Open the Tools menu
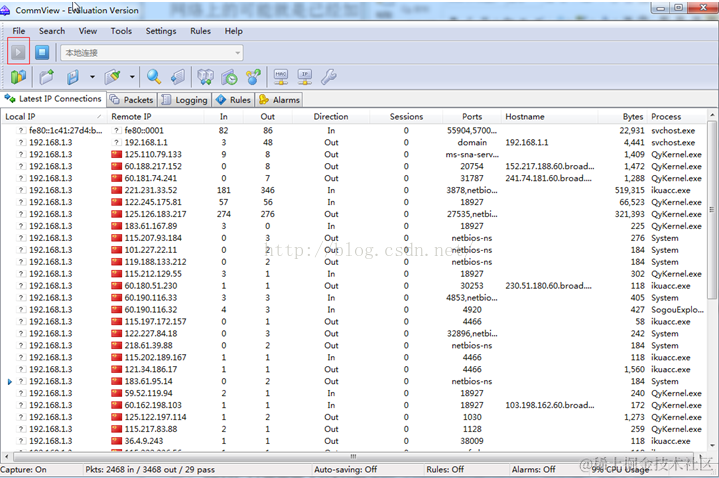Screen dimensions: 719x478 [121, 31]
